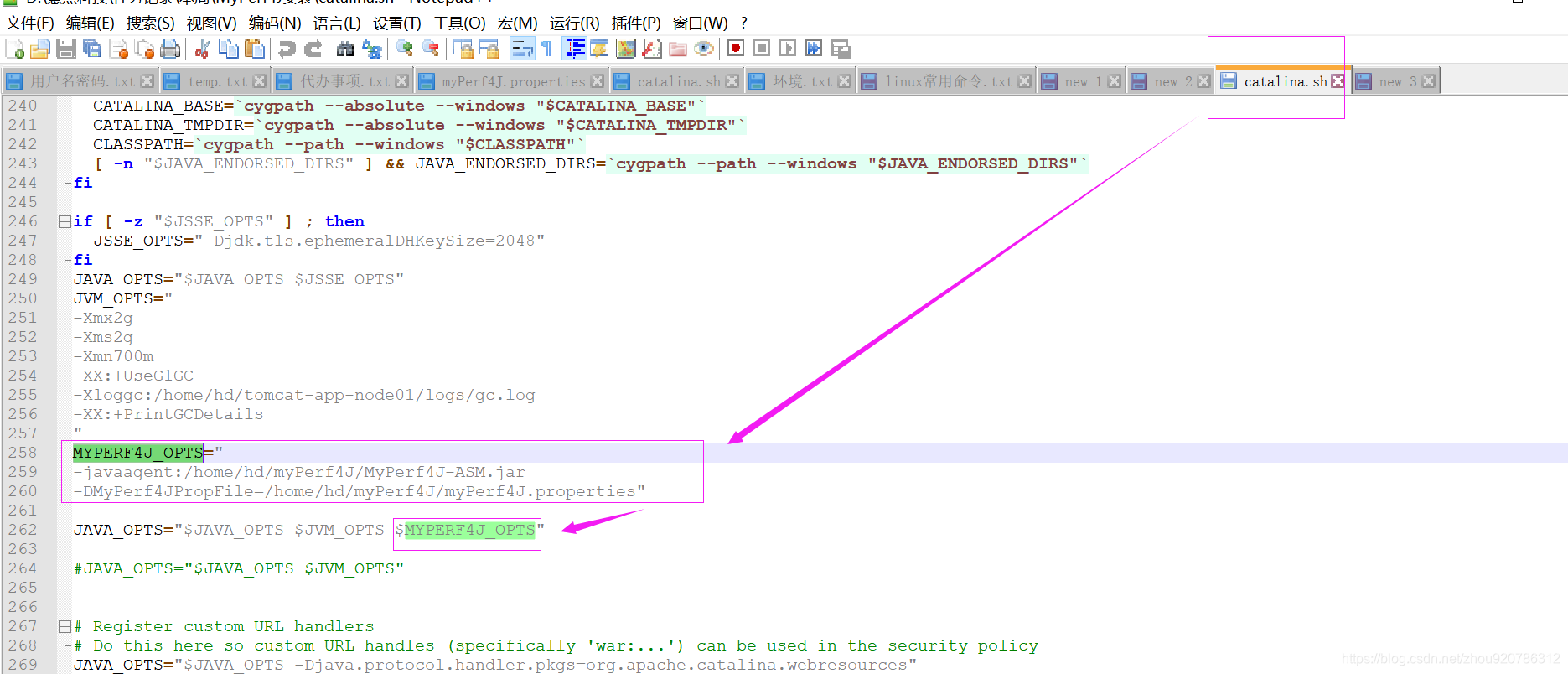Click the Copy toolbar icon

(x=228, y=49)
